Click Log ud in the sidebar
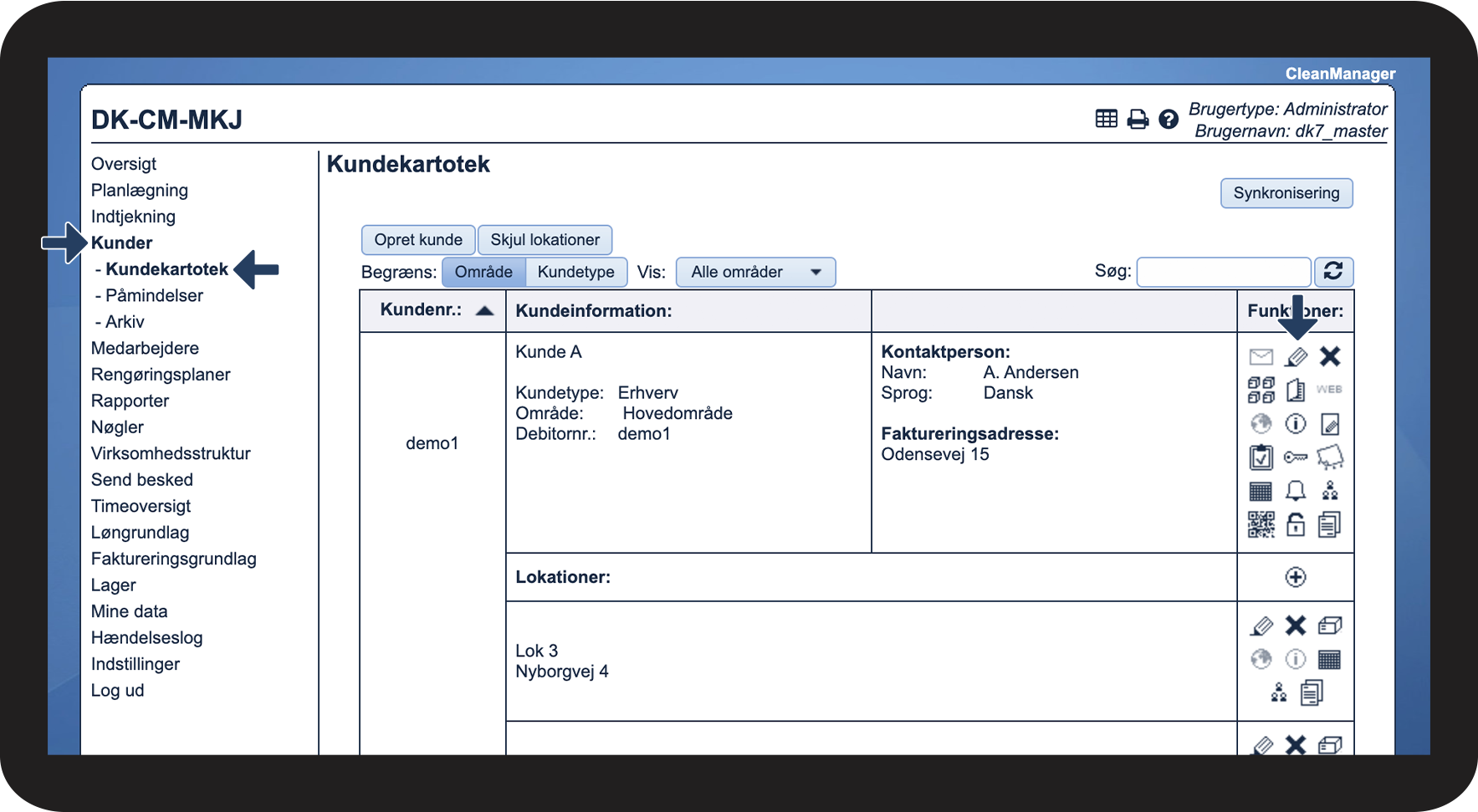 pos(117,691)
